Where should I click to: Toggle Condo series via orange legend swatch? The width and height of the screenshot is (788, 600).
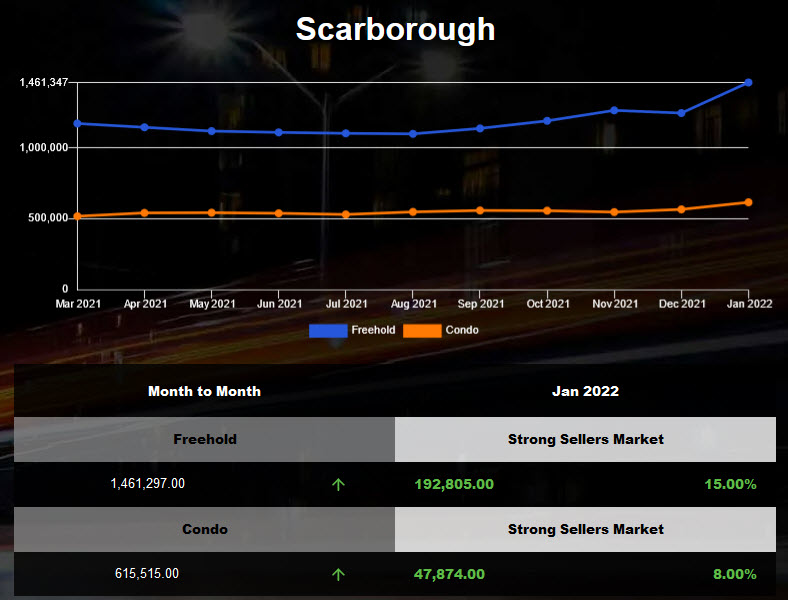coord(422,330)
